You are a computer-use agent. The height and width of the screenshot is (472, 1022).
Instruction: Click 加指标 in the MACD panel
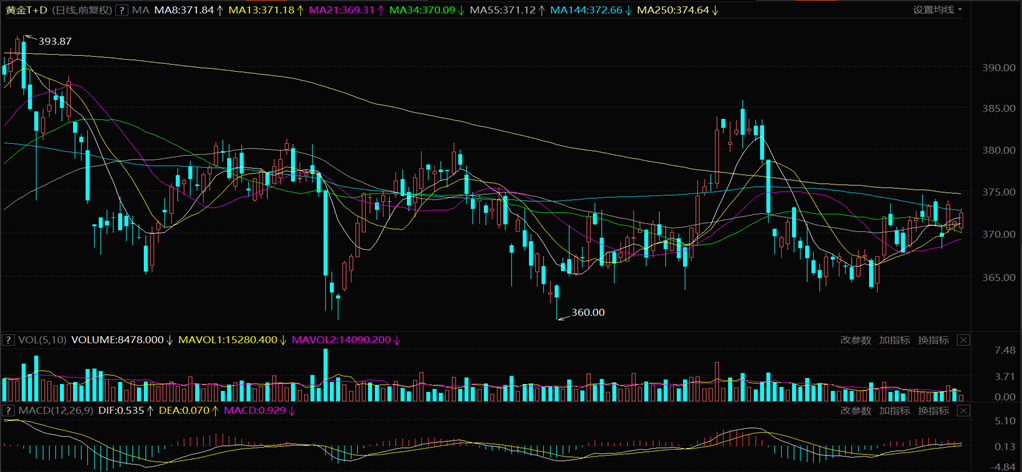pyautogui.click(x=894, y=410)
